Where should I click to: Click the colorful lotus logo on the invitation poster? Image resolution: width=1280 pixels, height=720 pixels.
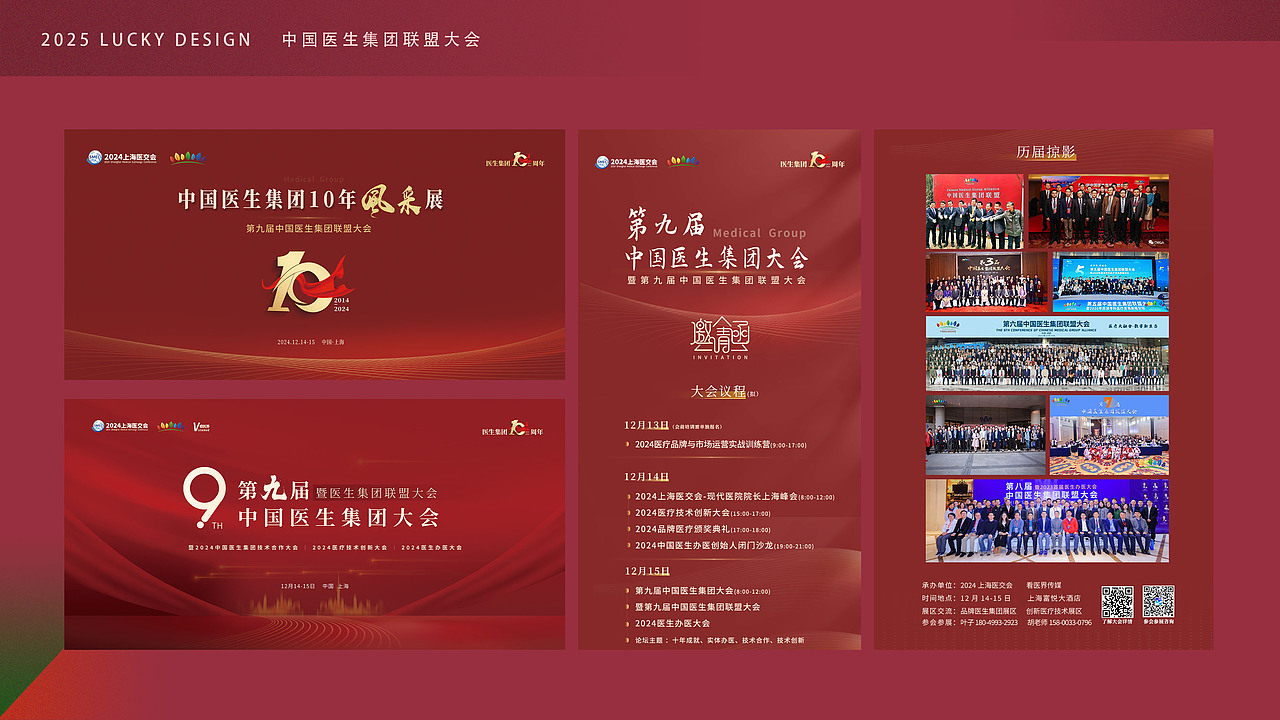(x=683, y=161)
